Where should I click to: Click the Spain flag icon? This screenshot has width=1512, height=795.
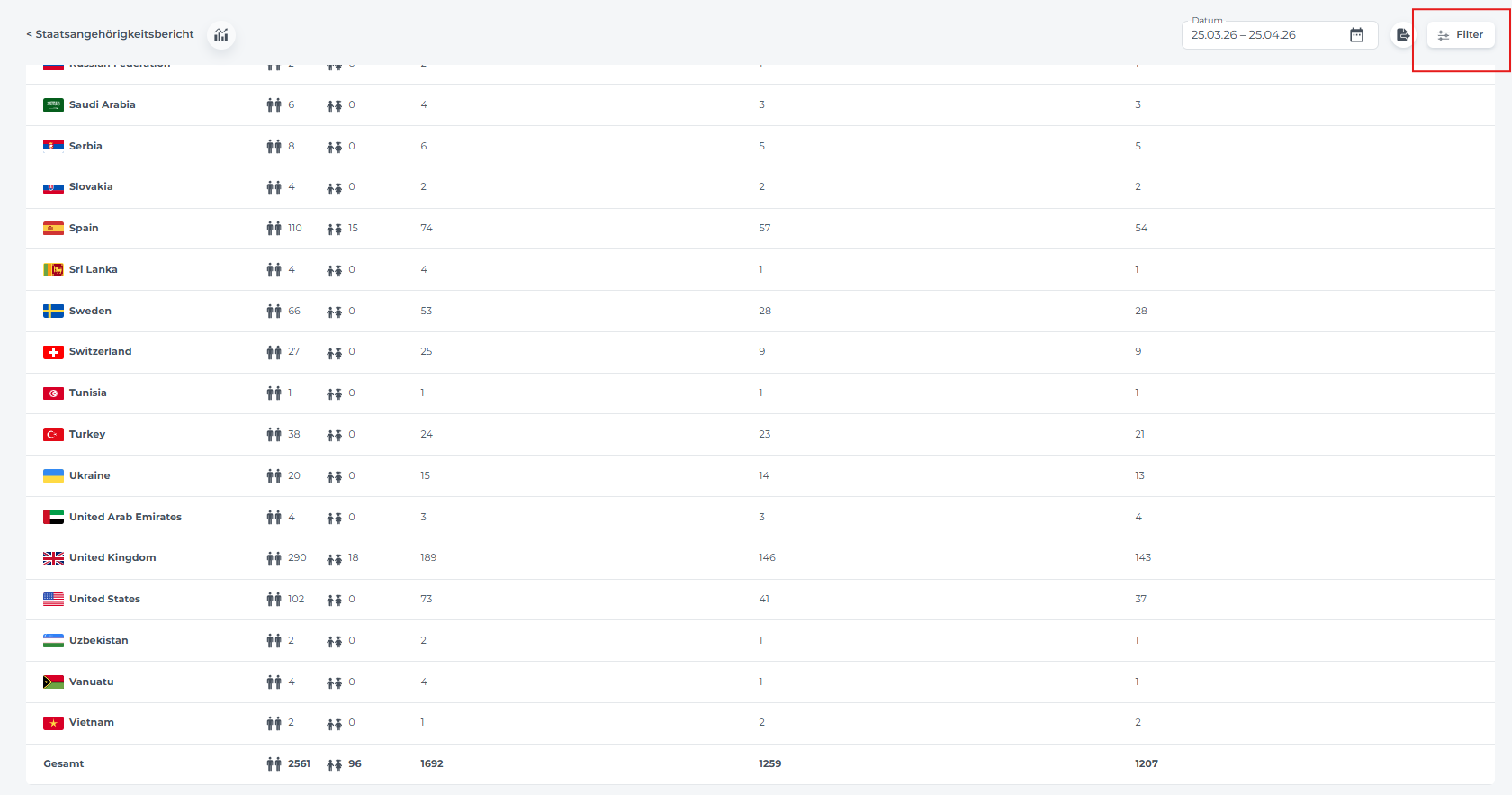[53, 229]
